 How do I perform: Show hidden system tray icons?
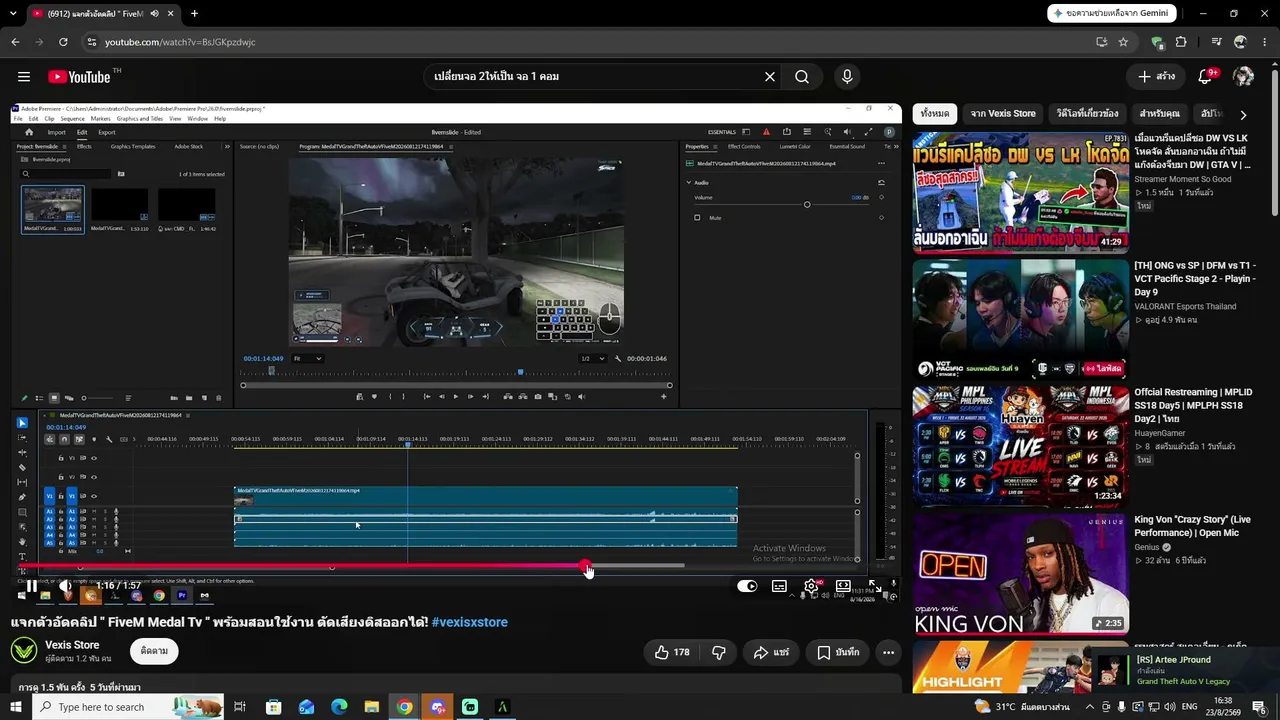pyautogui.click(x=1089, y=707)
